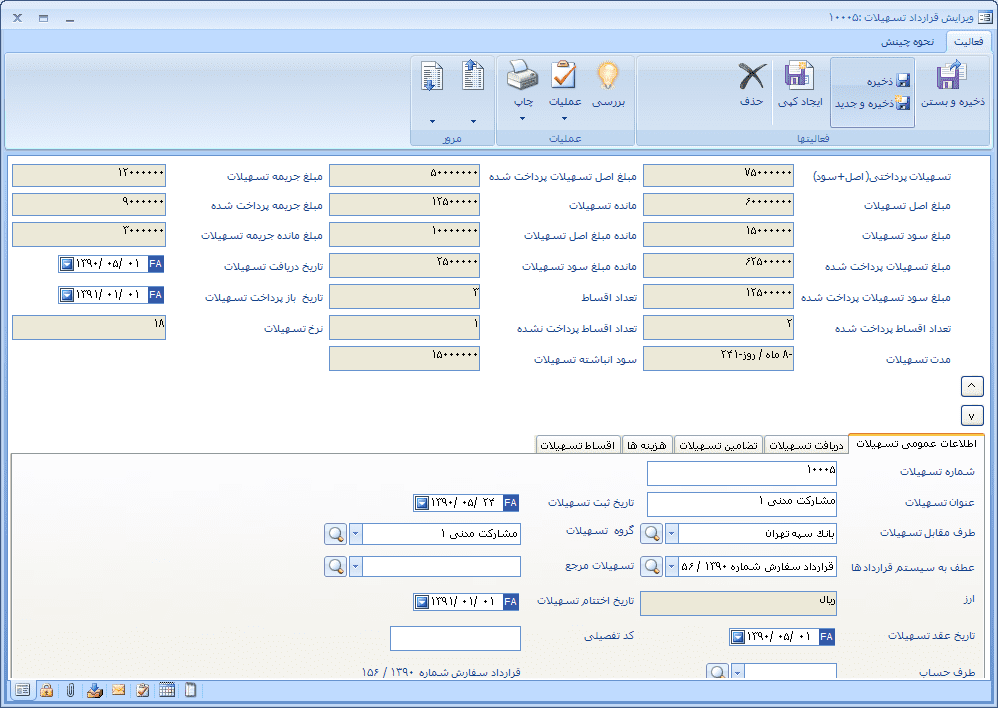
Task: Open the calendar icon in bottom bar
Action: click(166, 690)
